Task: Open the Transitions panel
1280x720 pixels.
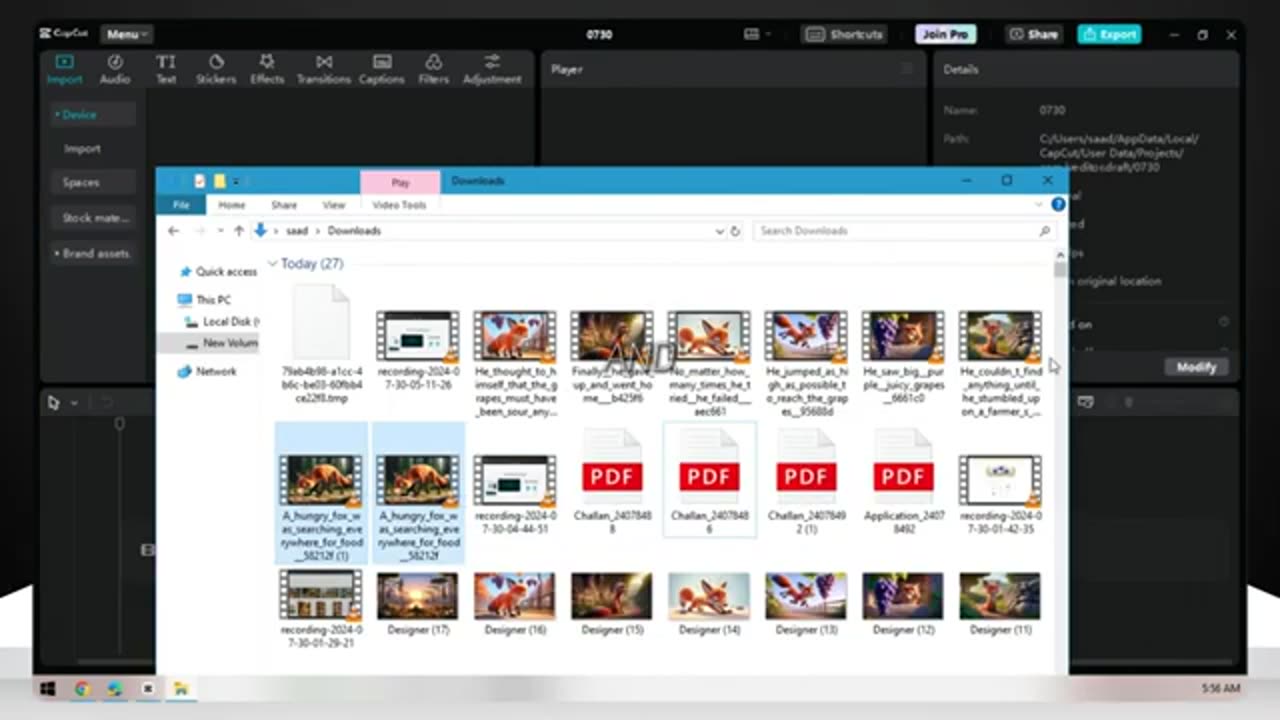Action: [x=323, y=69]
